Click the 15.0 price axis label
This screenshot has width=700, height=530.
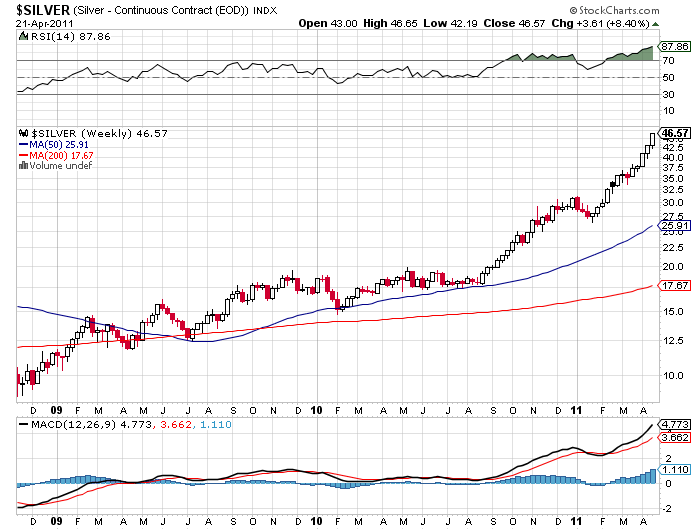click(x=673, y=312)
